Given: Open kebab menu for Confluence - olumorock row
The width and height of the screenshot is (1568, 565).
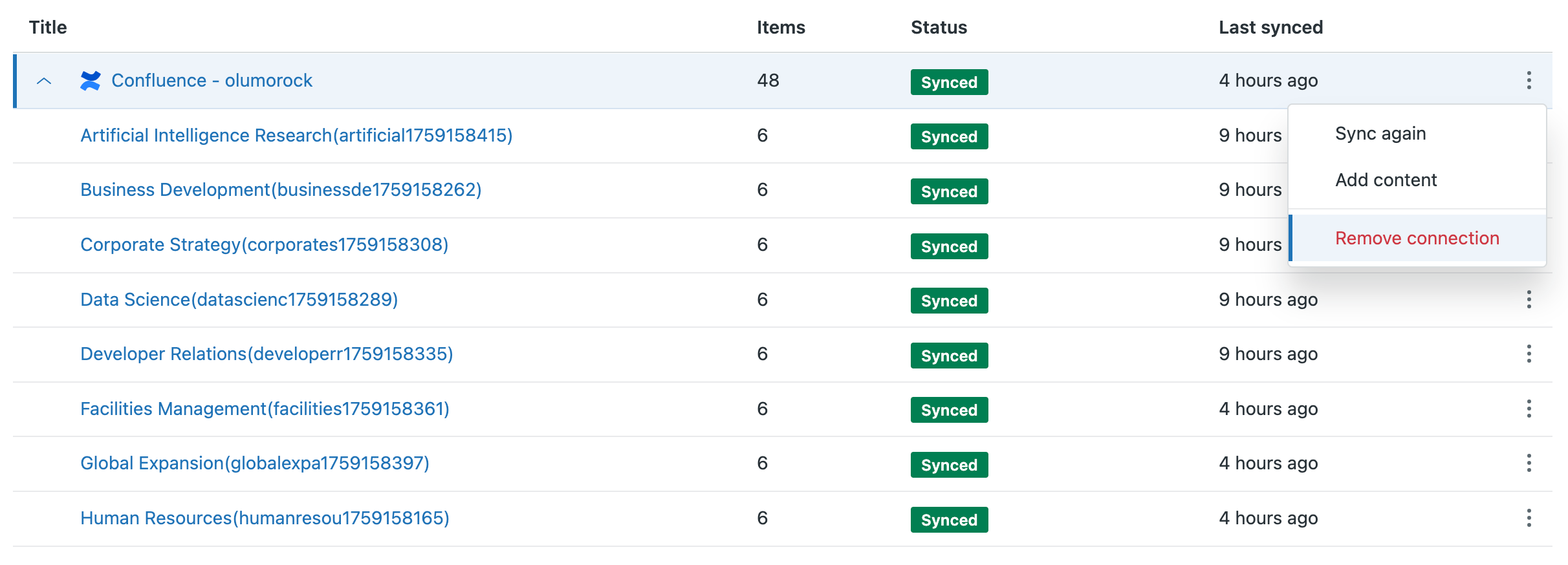Looking at the screenshot, I should [1529, 80].
